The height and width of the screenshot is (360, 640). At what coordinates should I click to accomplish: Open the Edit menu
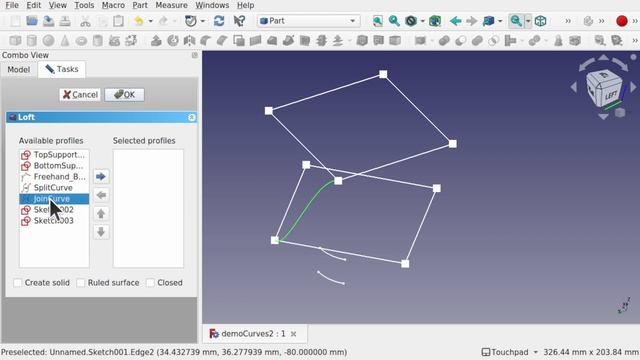(33, 5)
